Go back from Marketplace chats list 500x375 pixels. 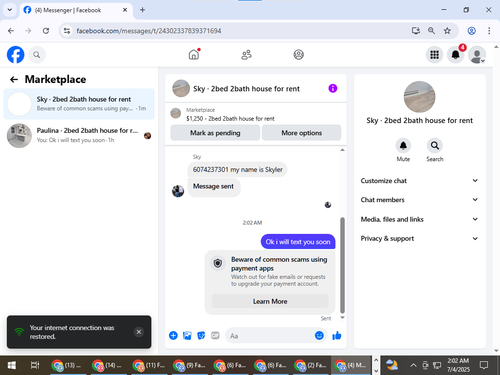coord(14,79)
